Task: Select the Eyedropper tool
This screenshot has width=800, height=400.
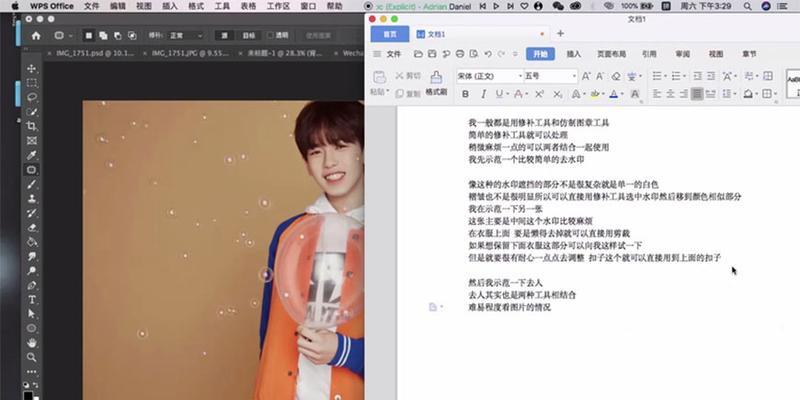Action: point(32,155)
